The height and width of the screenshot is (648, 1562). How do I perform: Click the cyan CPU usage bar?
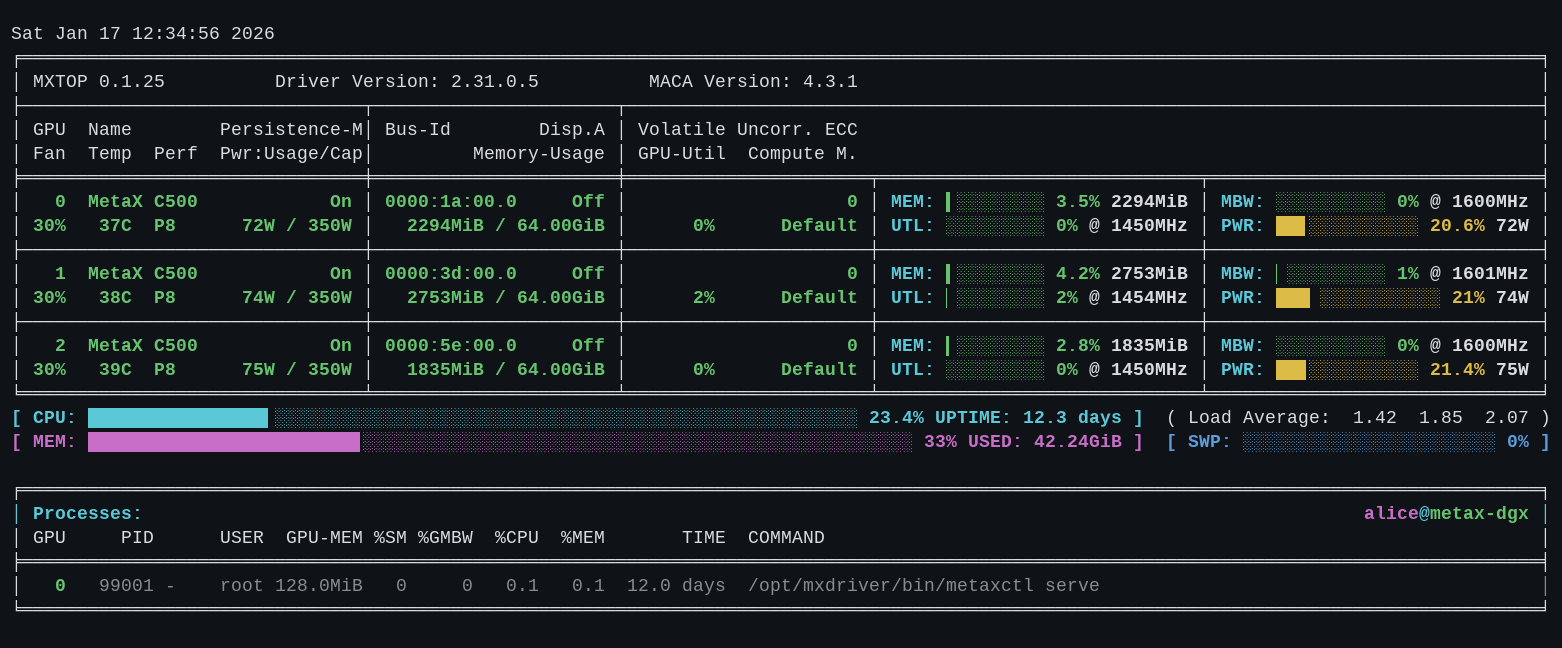click(473, 418)
